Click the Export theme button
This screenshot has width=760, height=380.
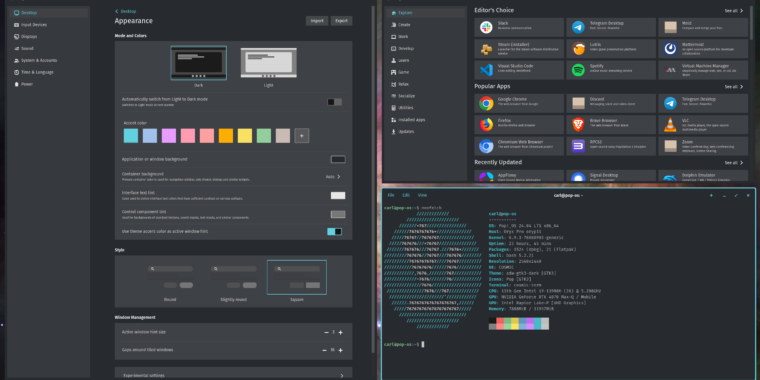tap(341, 21)
